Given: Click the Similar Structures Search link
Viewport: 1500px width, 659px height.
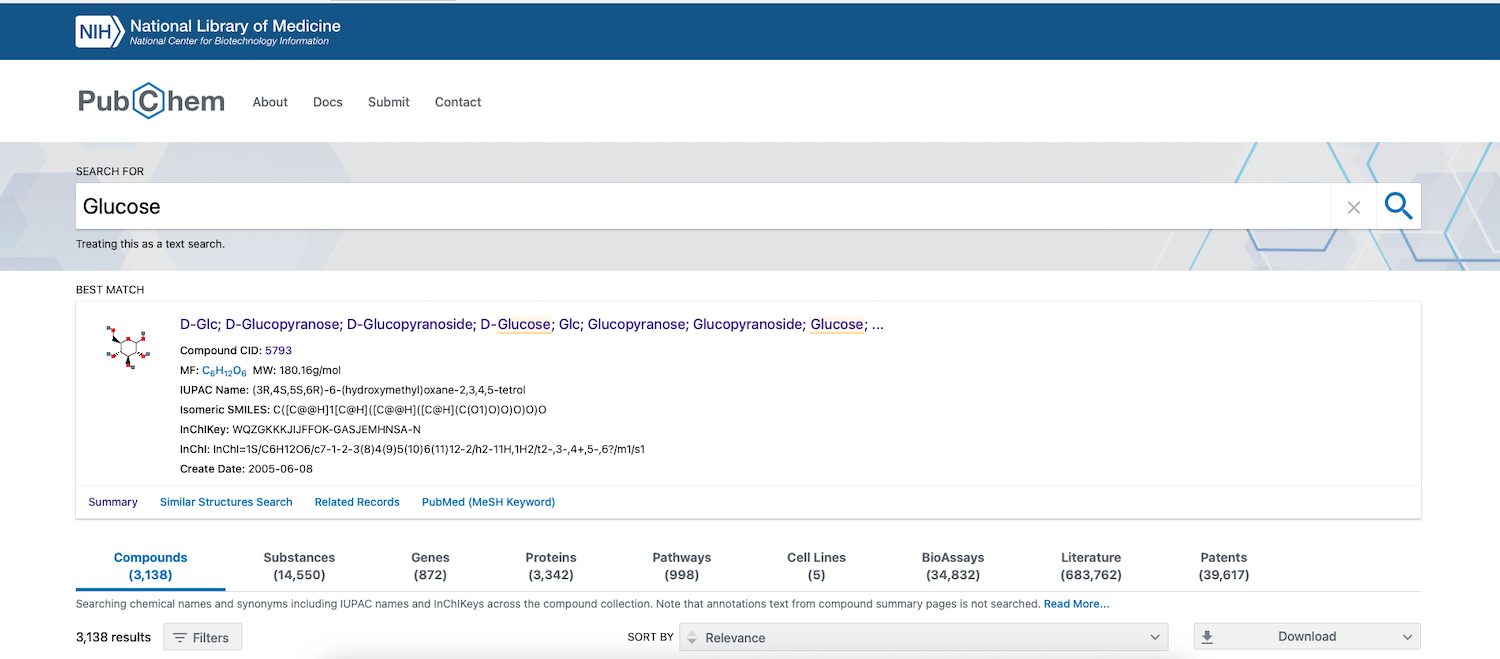Looking at the screenshot, I should [226, 502].
